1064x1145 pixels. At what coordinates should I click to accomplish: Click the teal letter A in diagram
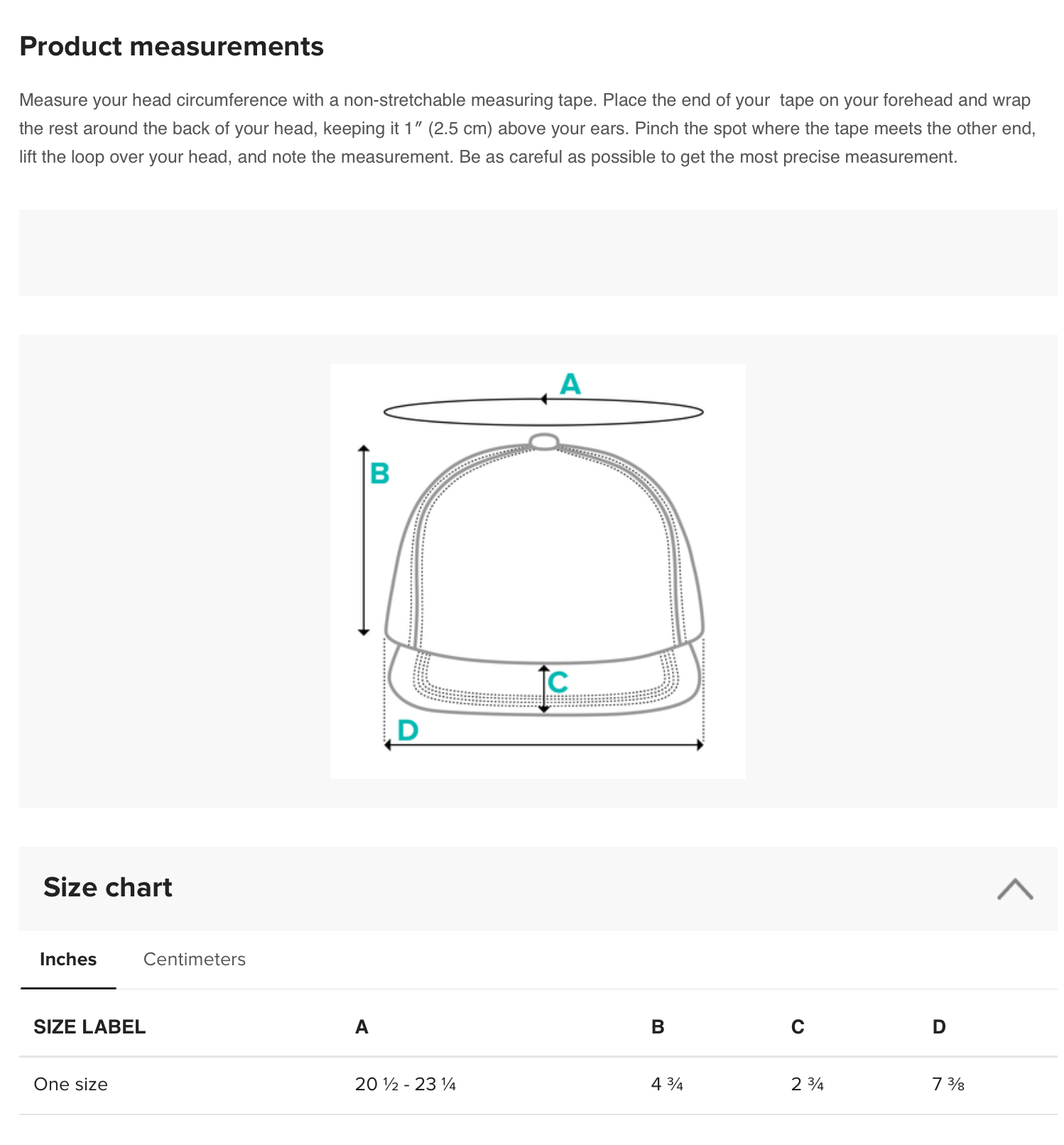pyautogui.click(x=570, y=384)
